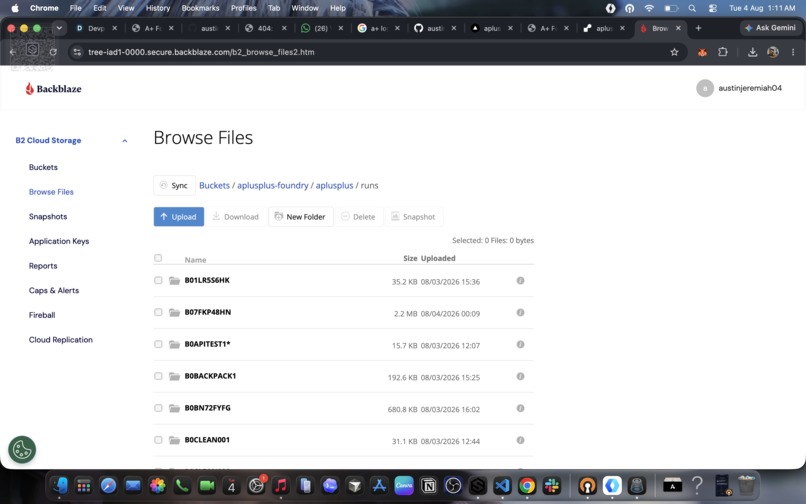
Task: Click the Backblaze flame logo
Action: point(29,88)
